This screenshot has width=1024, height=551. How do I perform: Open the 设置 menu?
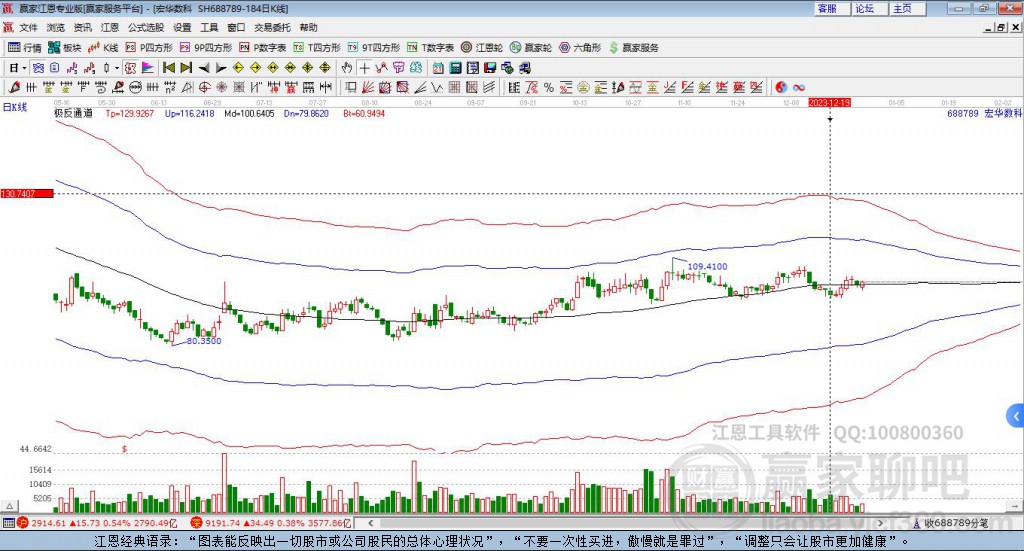(x=182, y=27)
